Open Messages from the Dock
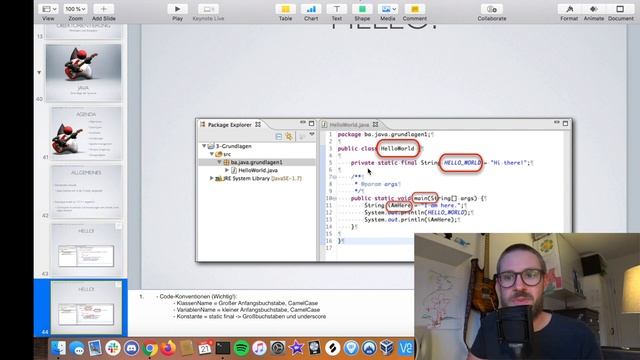 coord(77,348)
